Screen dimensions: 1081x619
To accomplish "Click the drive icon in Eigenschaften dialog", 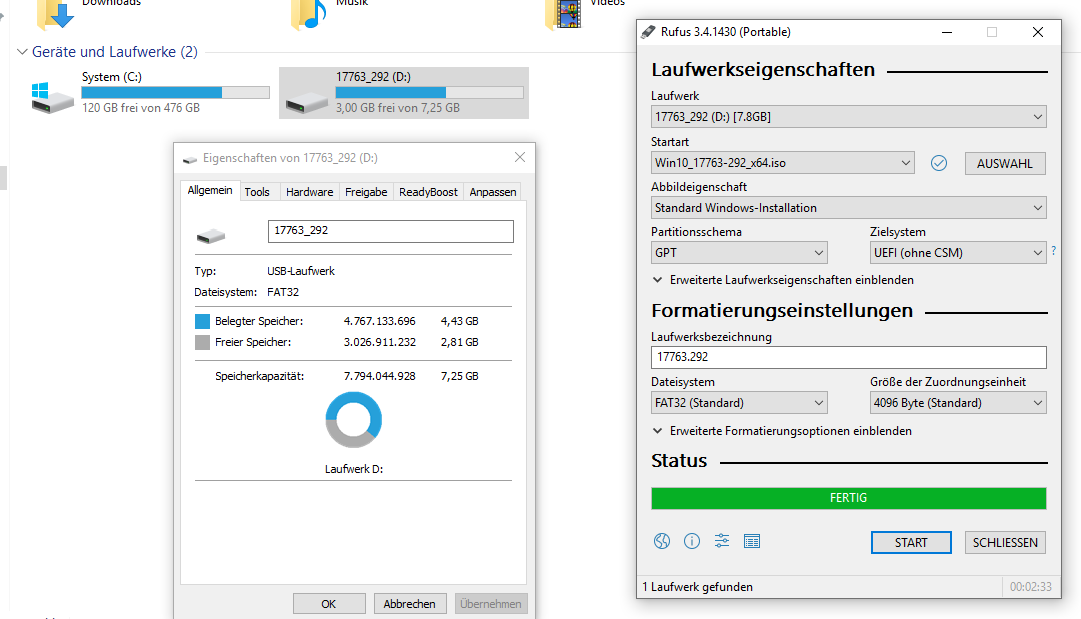I will (x=211, y=236).
